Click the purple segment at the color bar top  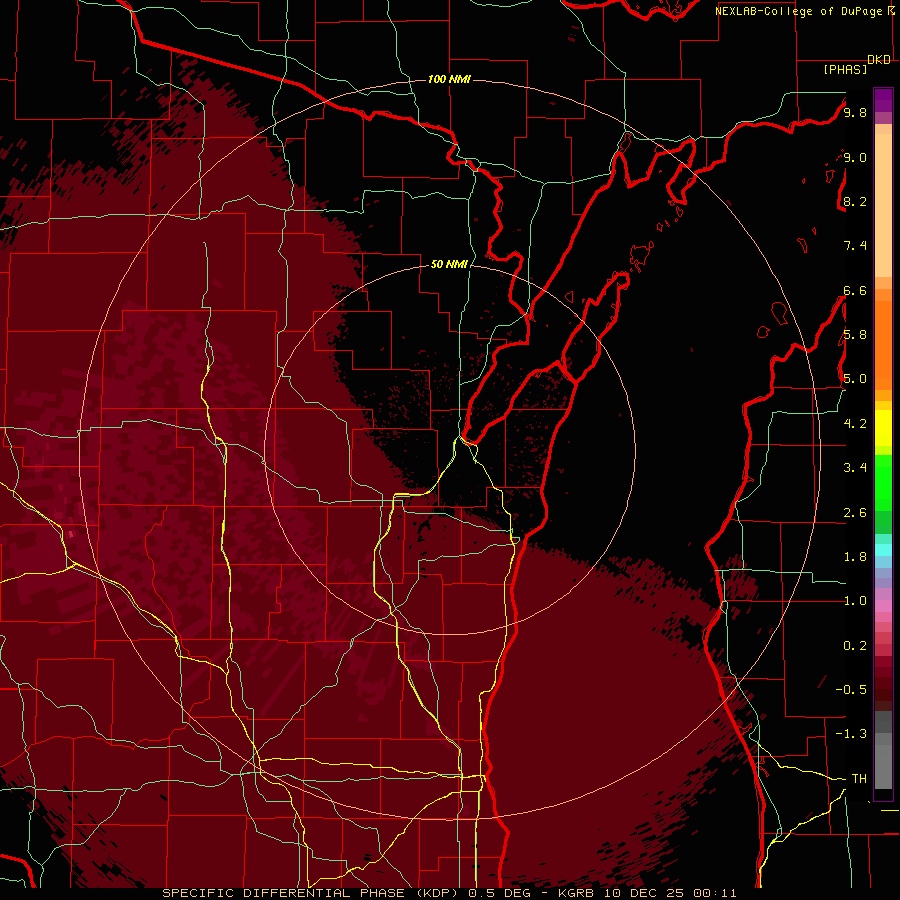click(x=883, y=100)
